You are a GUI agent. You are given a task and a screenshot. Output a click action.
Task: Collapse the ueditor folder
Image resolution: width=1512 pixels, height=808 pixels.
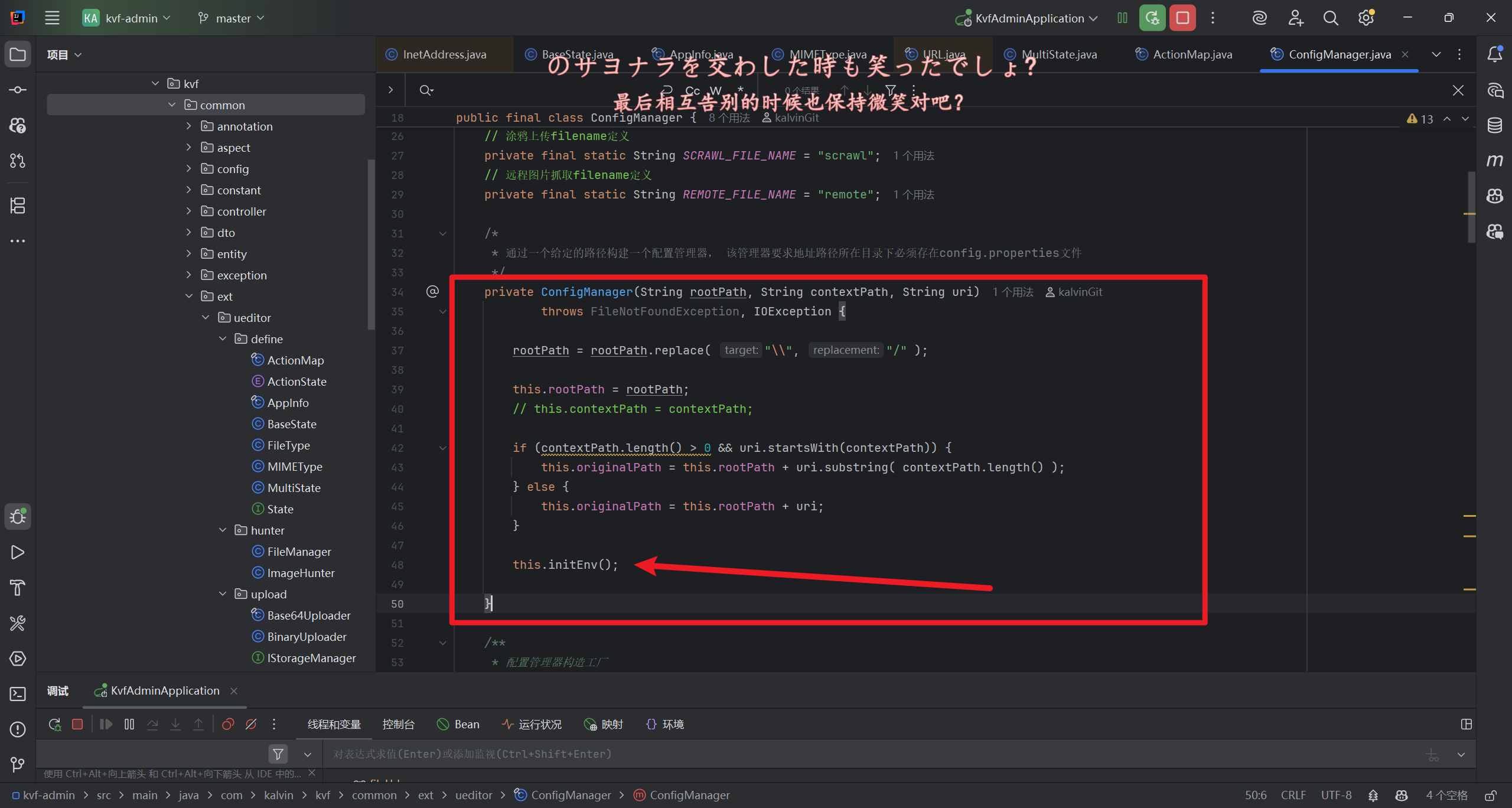(x=206, y=317)
